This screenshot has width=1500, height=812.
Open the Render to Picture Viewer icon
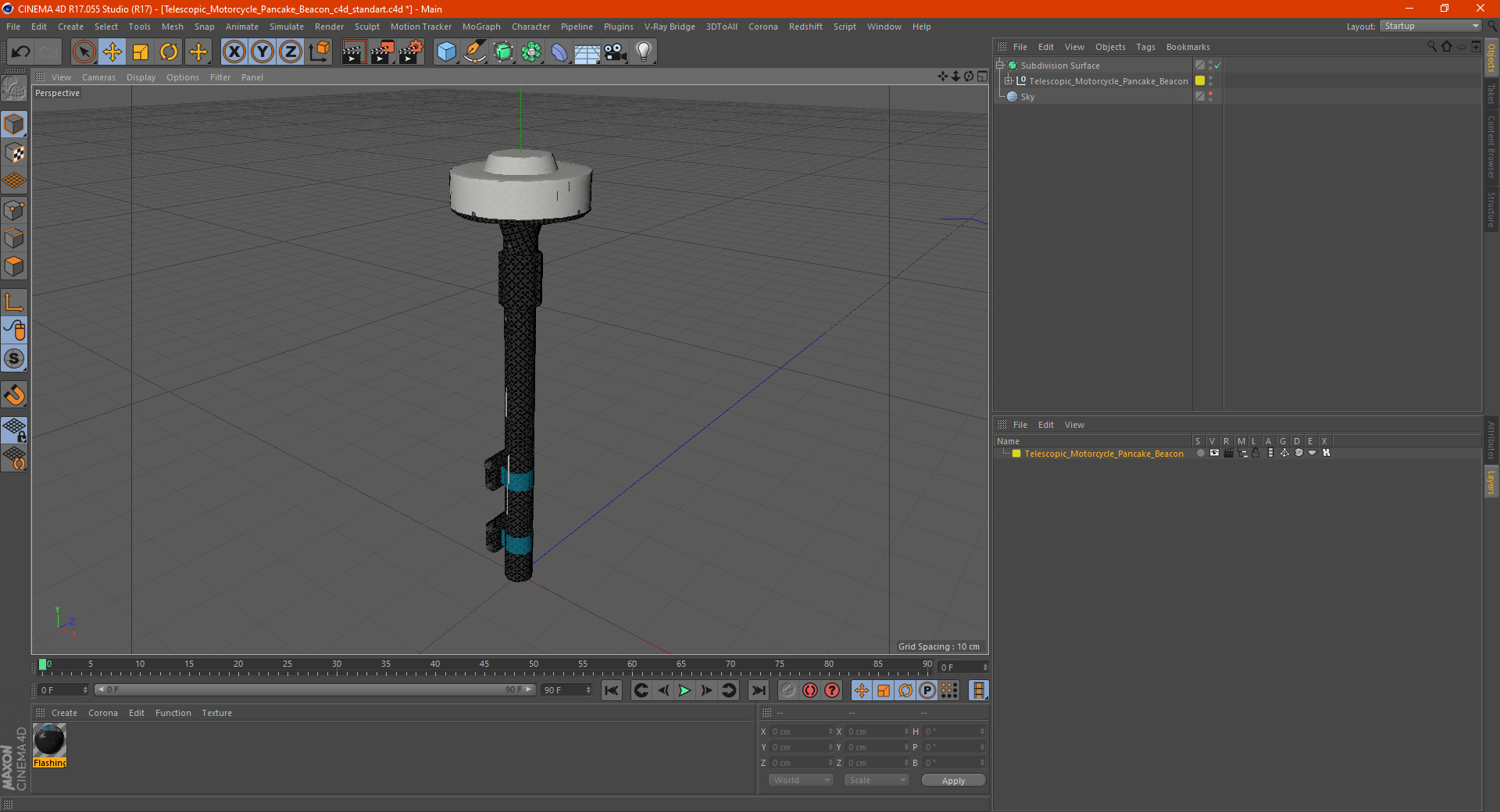[x=382, y=52]
